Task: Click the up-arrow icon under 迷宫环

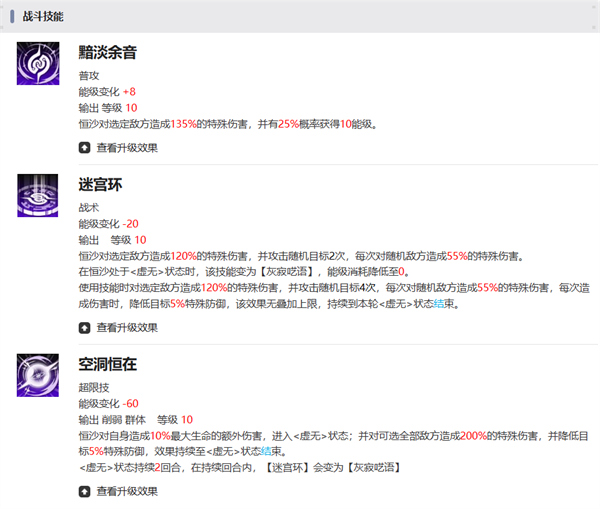Action: [84, 327]
